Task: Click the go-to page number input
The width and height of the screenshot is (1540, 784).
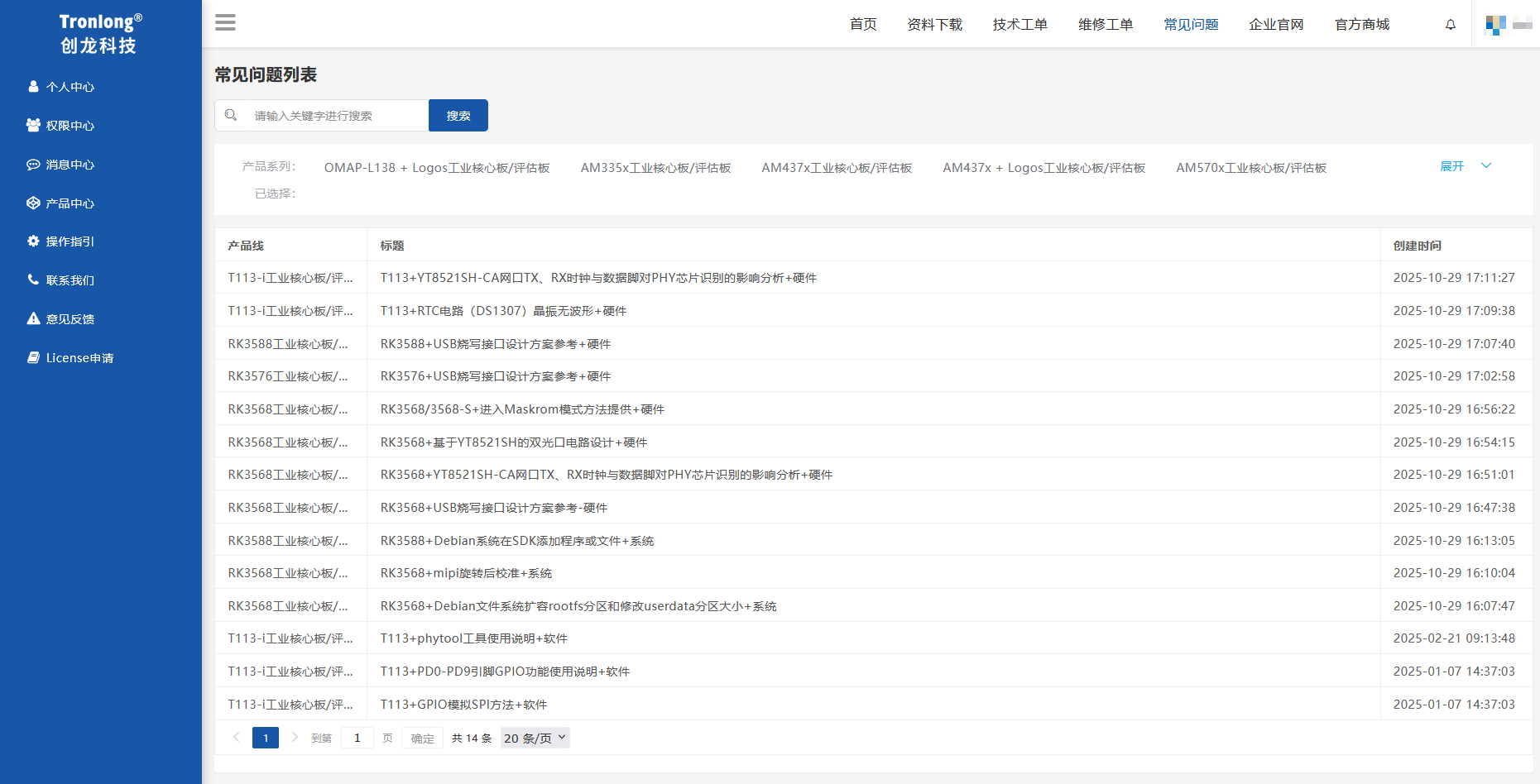Action: pos(357,738)
